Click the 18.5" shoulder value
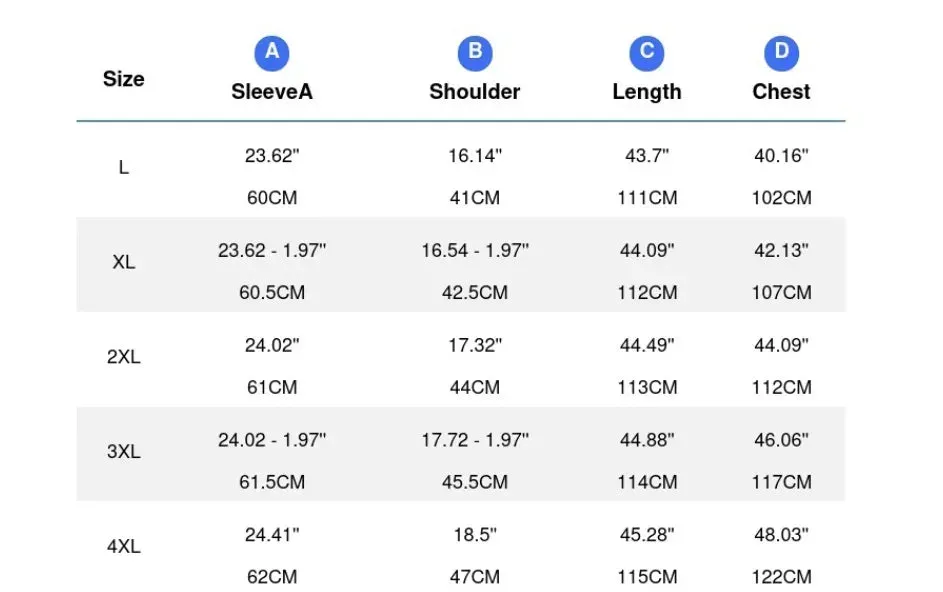The height and width of the screenshot is (592, 943). pos(475,535)
